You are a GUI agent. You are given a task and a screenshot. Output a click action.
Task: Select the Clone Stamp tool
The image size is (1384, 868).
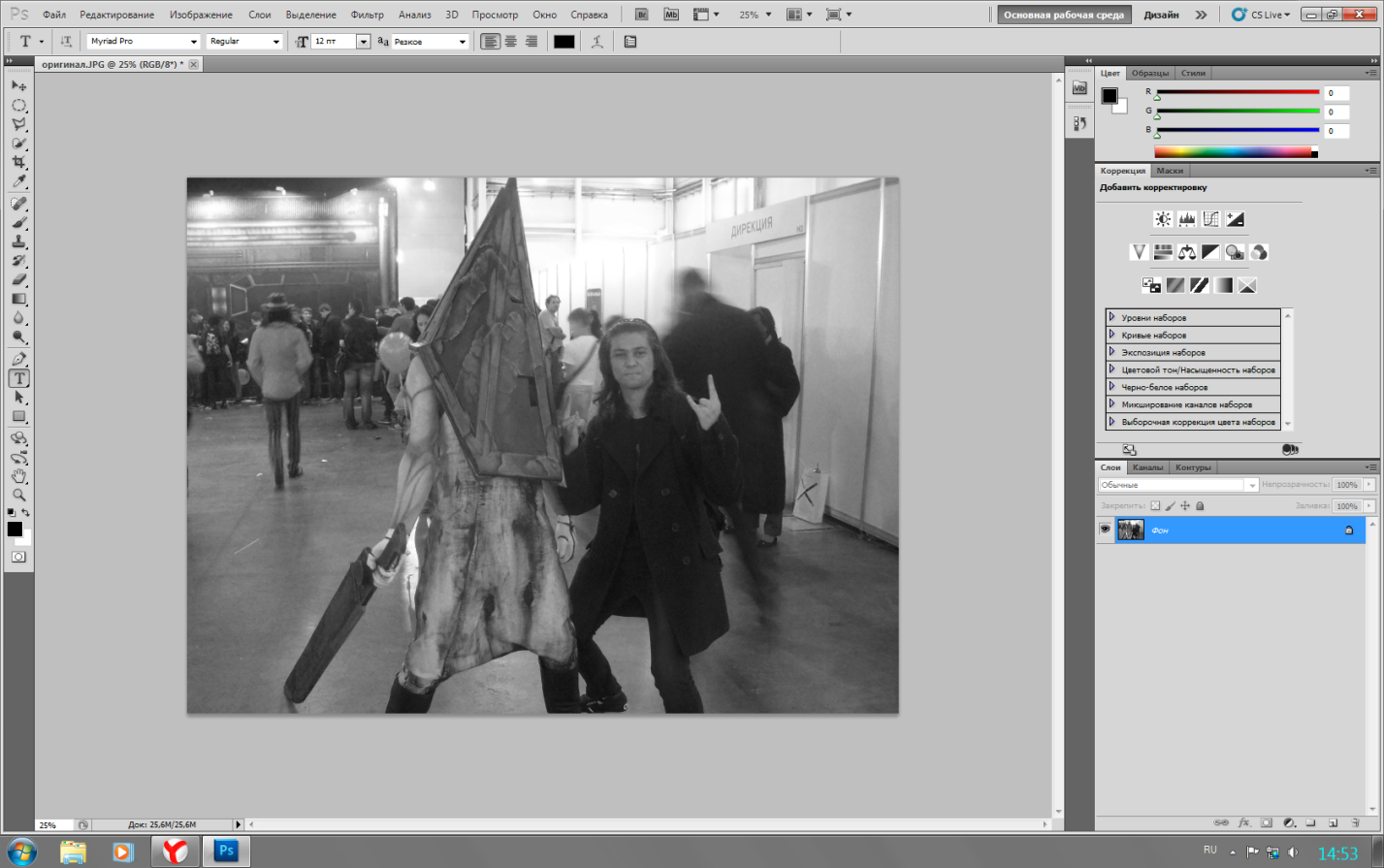click(x=18, y=241)
